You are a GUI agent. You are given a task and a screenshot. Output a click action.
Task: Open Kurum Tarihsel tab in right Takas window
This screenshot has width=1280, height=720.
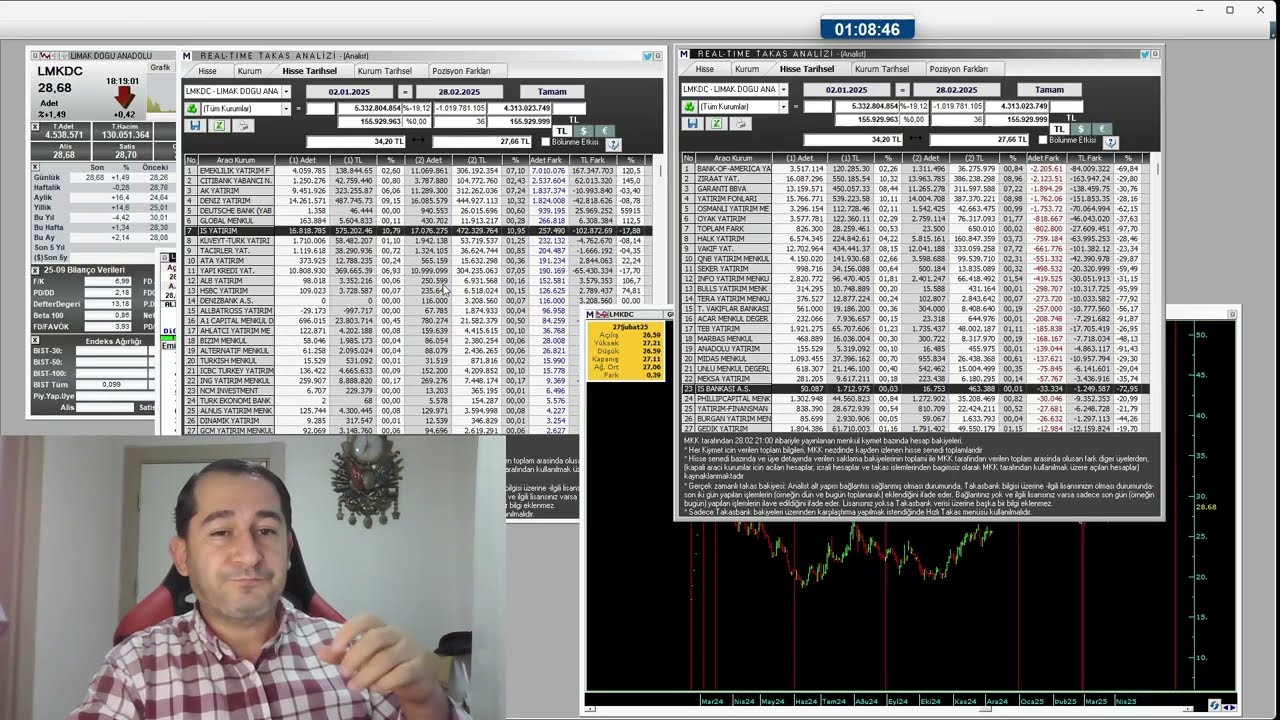pos(882,69)
